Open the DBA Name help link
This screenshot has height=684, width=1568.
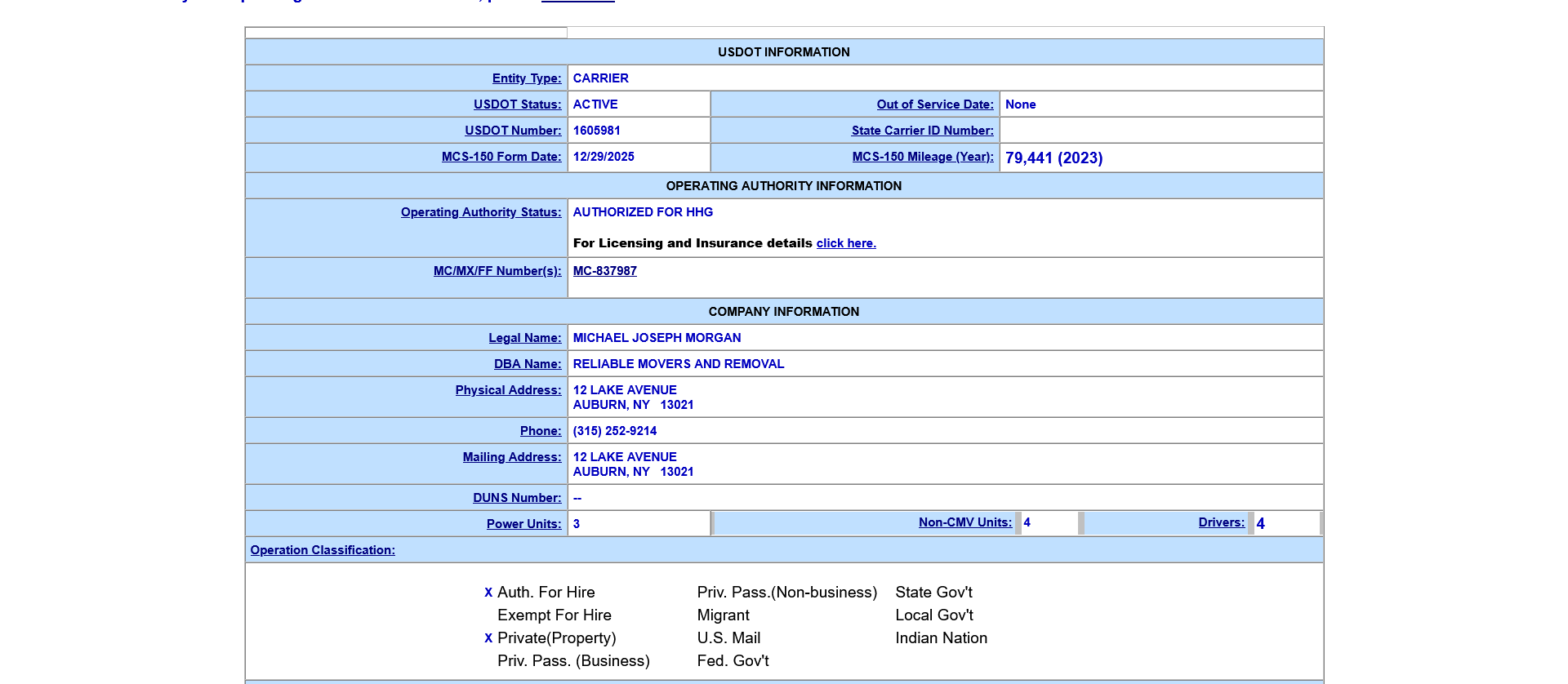pos(528,364)
